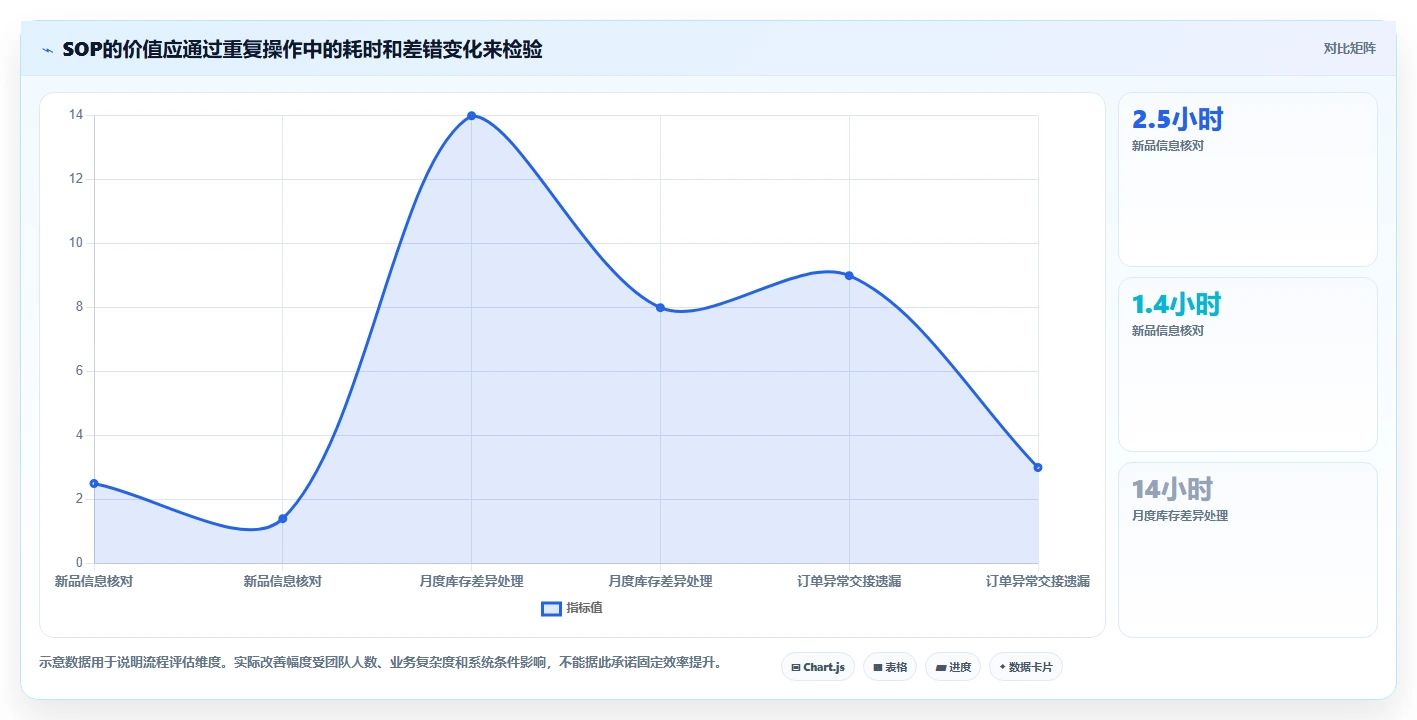
Task: Click the lowest chart data point at 1.4
Action: pyautogui.click(x=283, y=518)
